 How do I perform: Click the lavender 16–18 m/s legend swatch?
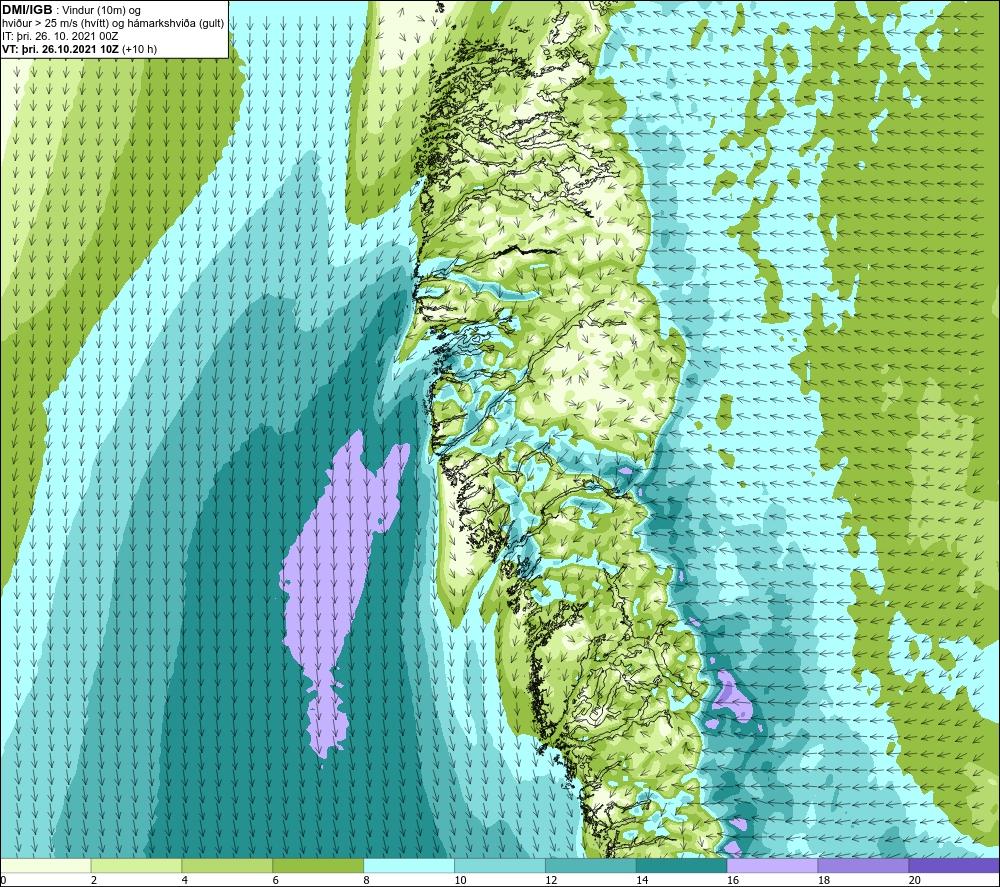[772, 865]
